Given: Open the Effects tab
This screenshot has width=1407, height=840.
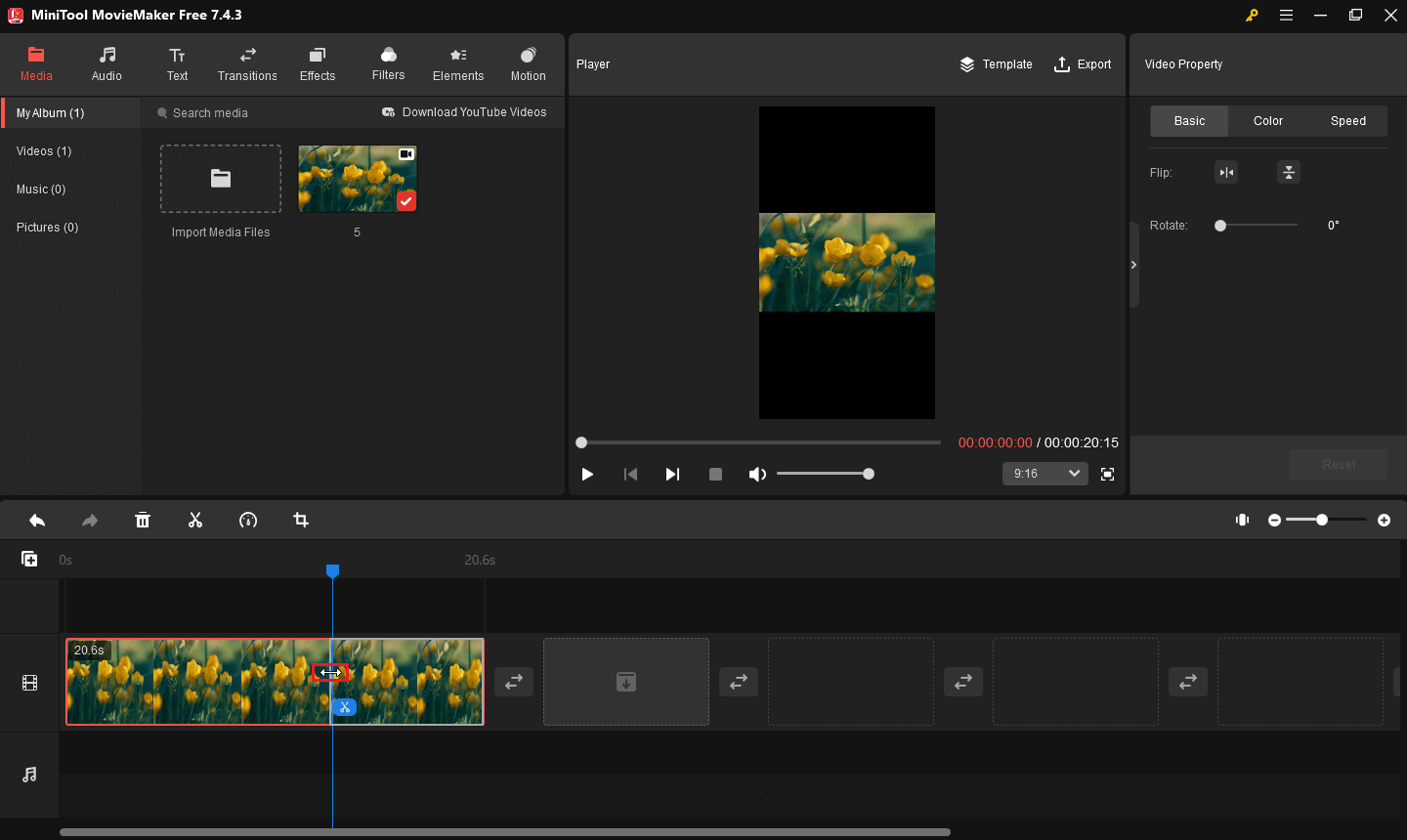Looking at the screenshot, I should coord(318,64).
